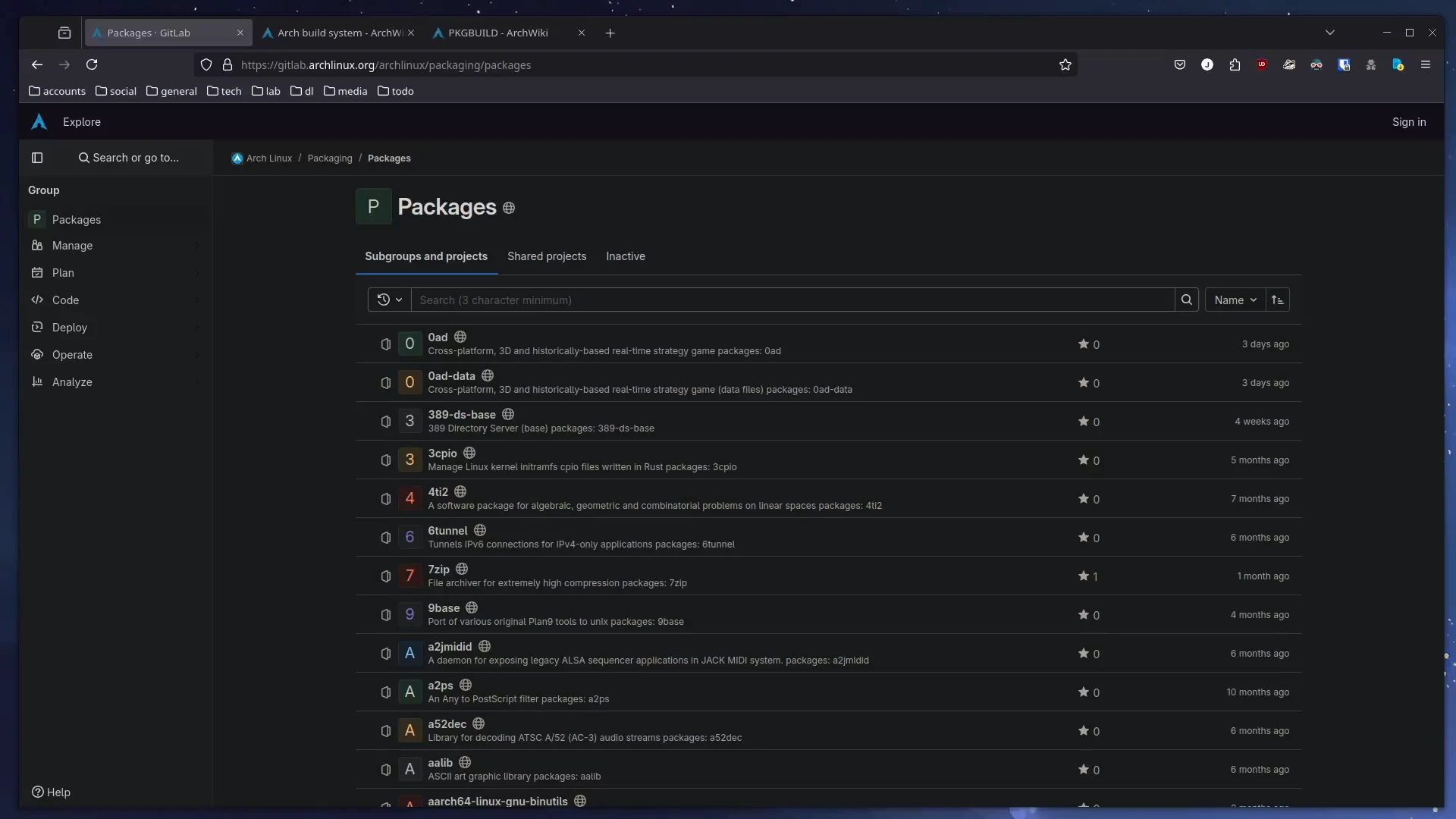Click the search magnifier button in the filter bar
The height and width of the screenshot is (819, 1456).
point(1187,300)
